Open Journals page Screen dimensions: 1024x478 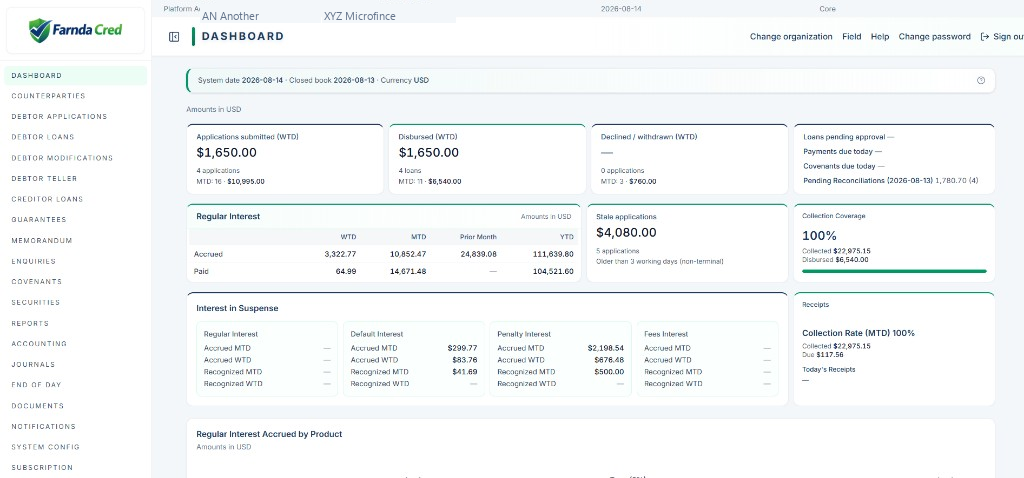(75, 364)
